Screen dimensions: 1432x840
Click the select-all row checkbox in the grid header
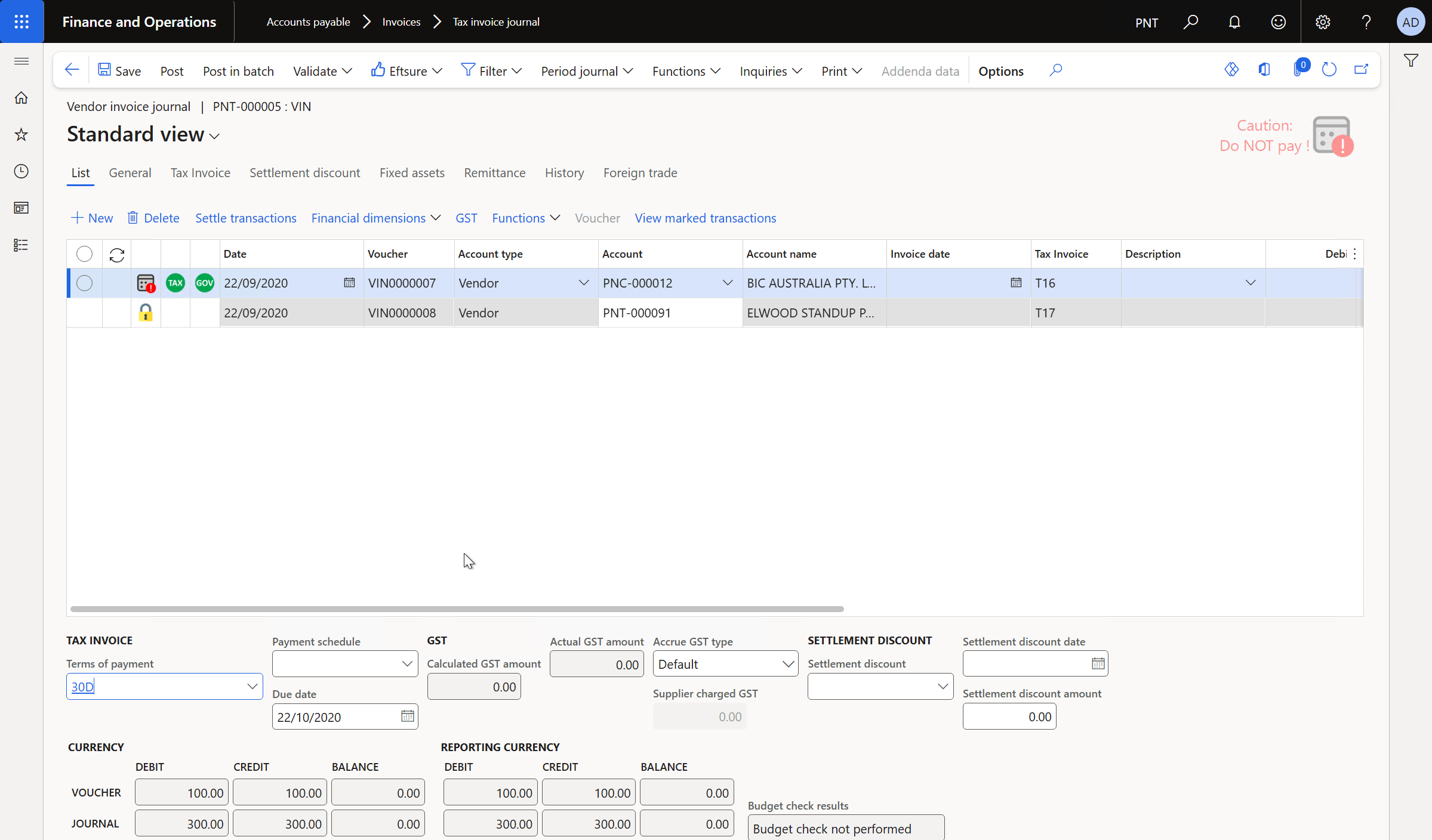click(x=84, y=254)
